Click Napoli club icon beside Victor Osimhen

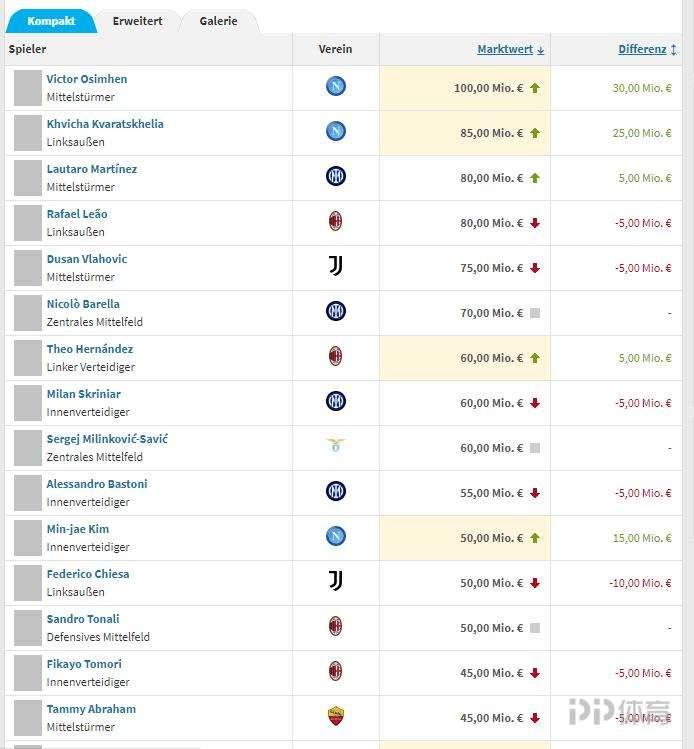pyautogui.click(x=335, y=87)
